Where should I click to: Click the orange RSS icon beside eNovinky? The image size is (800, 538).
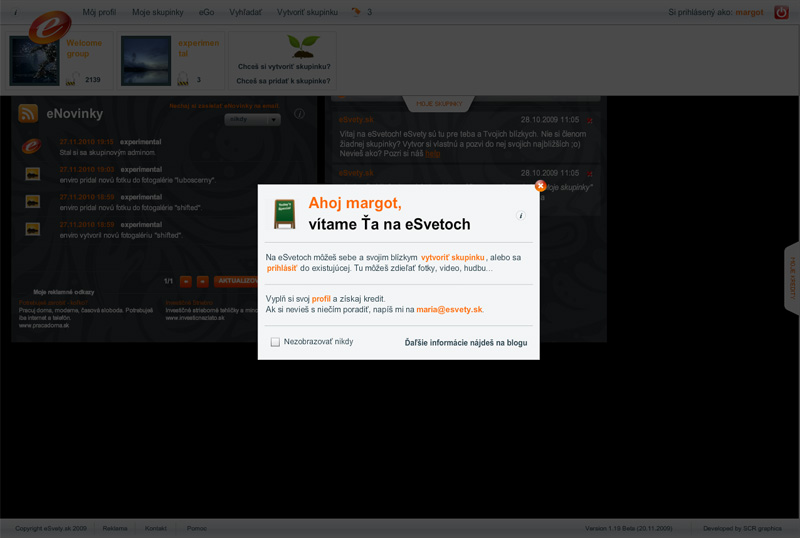pos(28,113)
